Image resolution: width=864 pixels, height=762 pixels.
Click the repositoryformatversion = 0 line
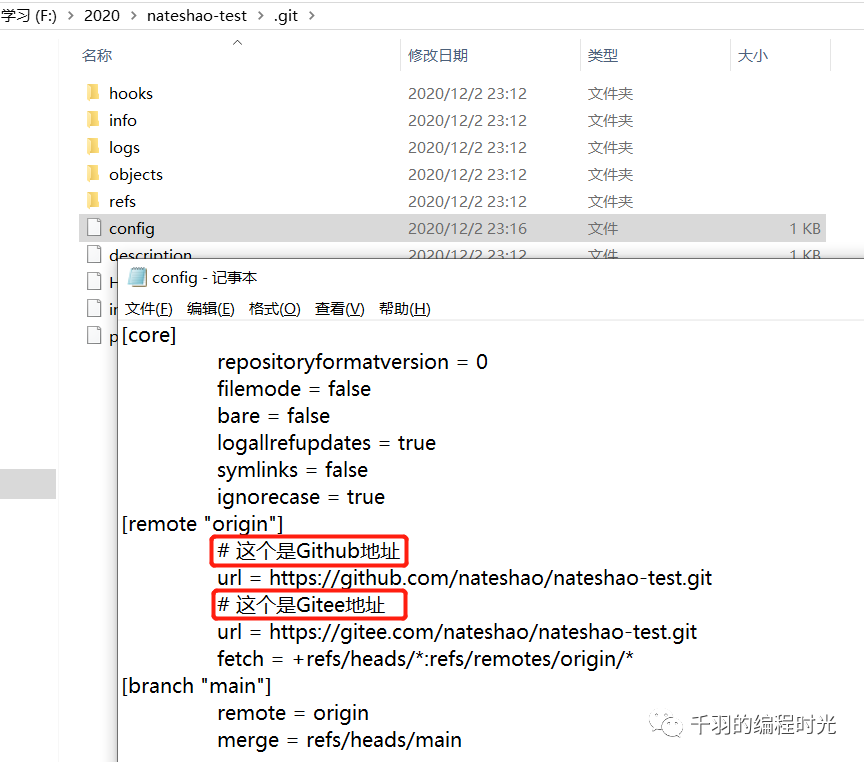coord(353,362)
